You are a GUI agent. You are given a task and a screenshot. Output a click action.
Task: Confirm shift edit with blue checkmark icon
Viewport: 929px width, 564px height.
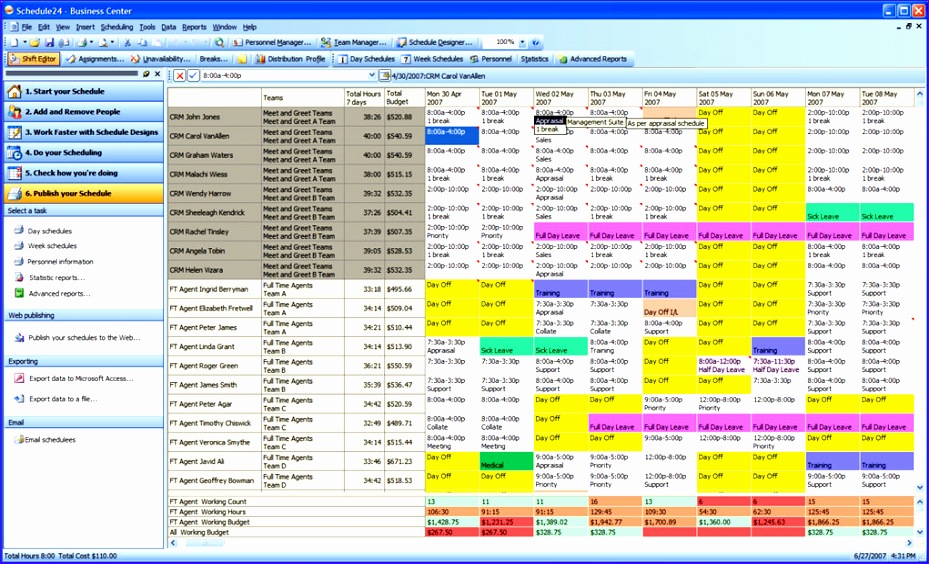(193, 76)
